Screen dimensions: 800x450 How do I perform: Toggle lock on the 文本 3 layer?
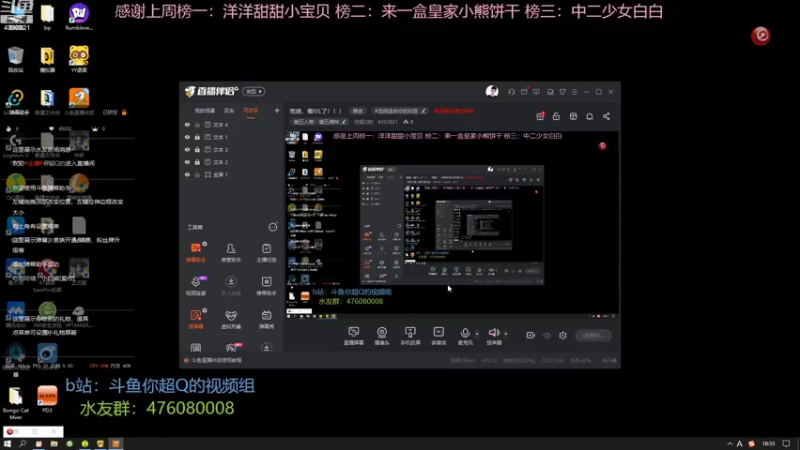[197, 149]
